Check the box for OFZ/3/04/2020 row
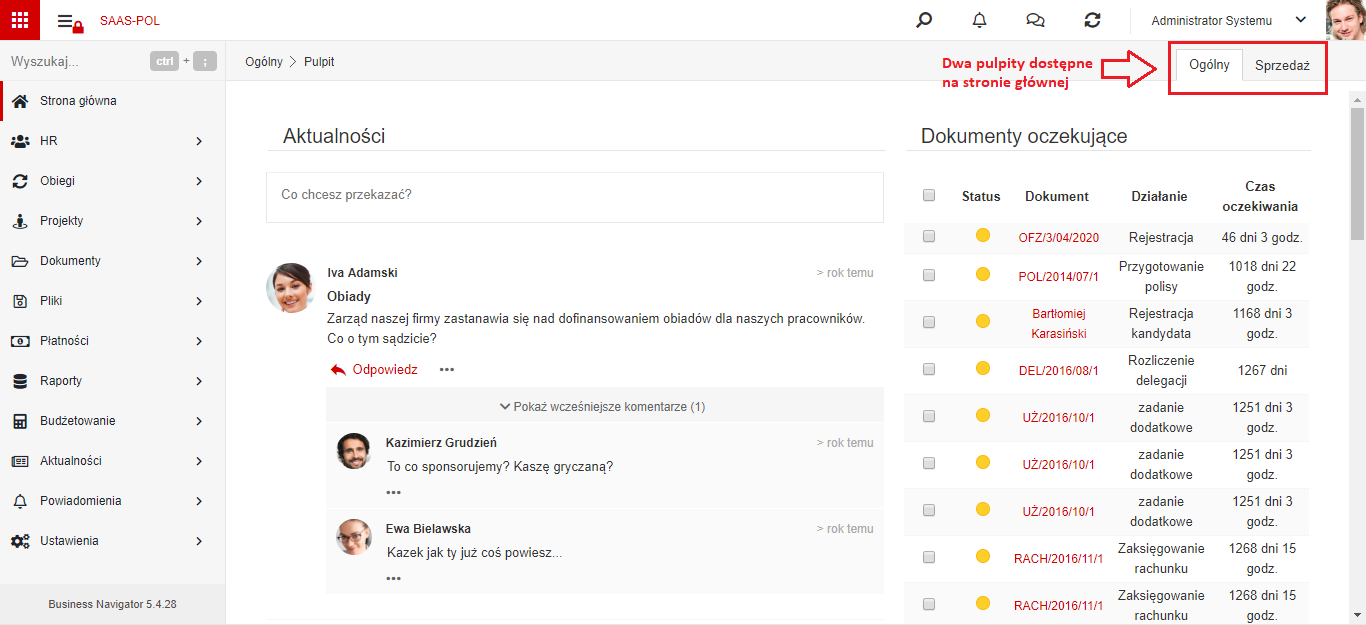The height and width of the screenshot is (625, 1366). click(x=929, y=237)
